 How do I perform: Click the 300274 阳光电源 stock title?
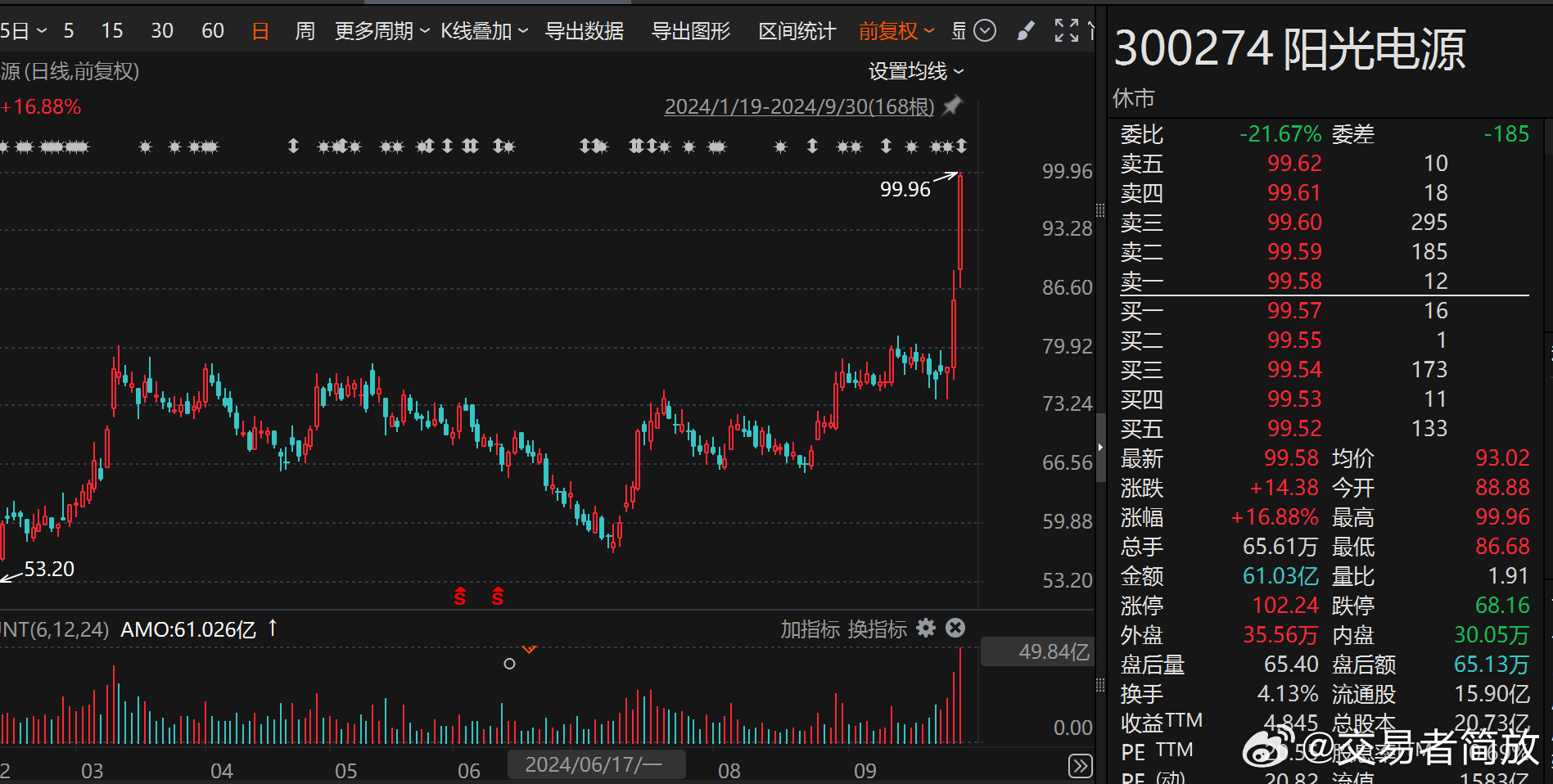pyautogui.click(x=1290, y=49)
